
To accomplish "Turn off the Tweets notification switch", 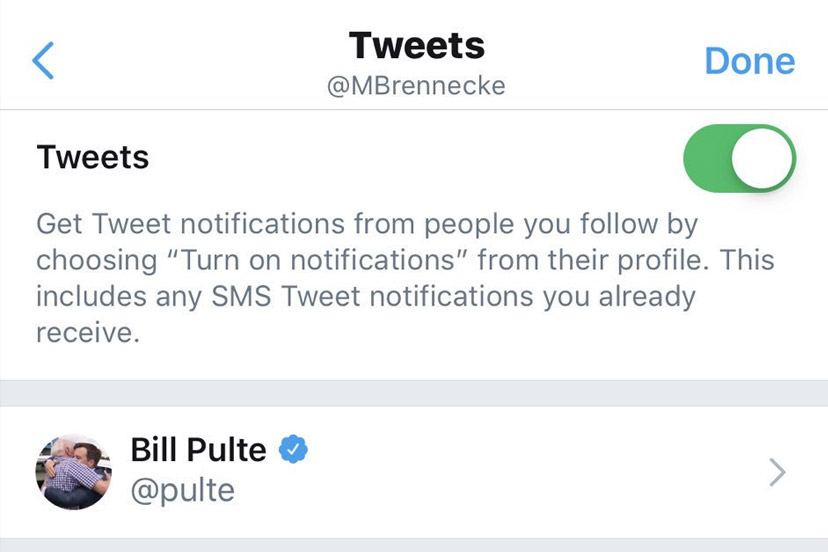I will tap(739, 158).
